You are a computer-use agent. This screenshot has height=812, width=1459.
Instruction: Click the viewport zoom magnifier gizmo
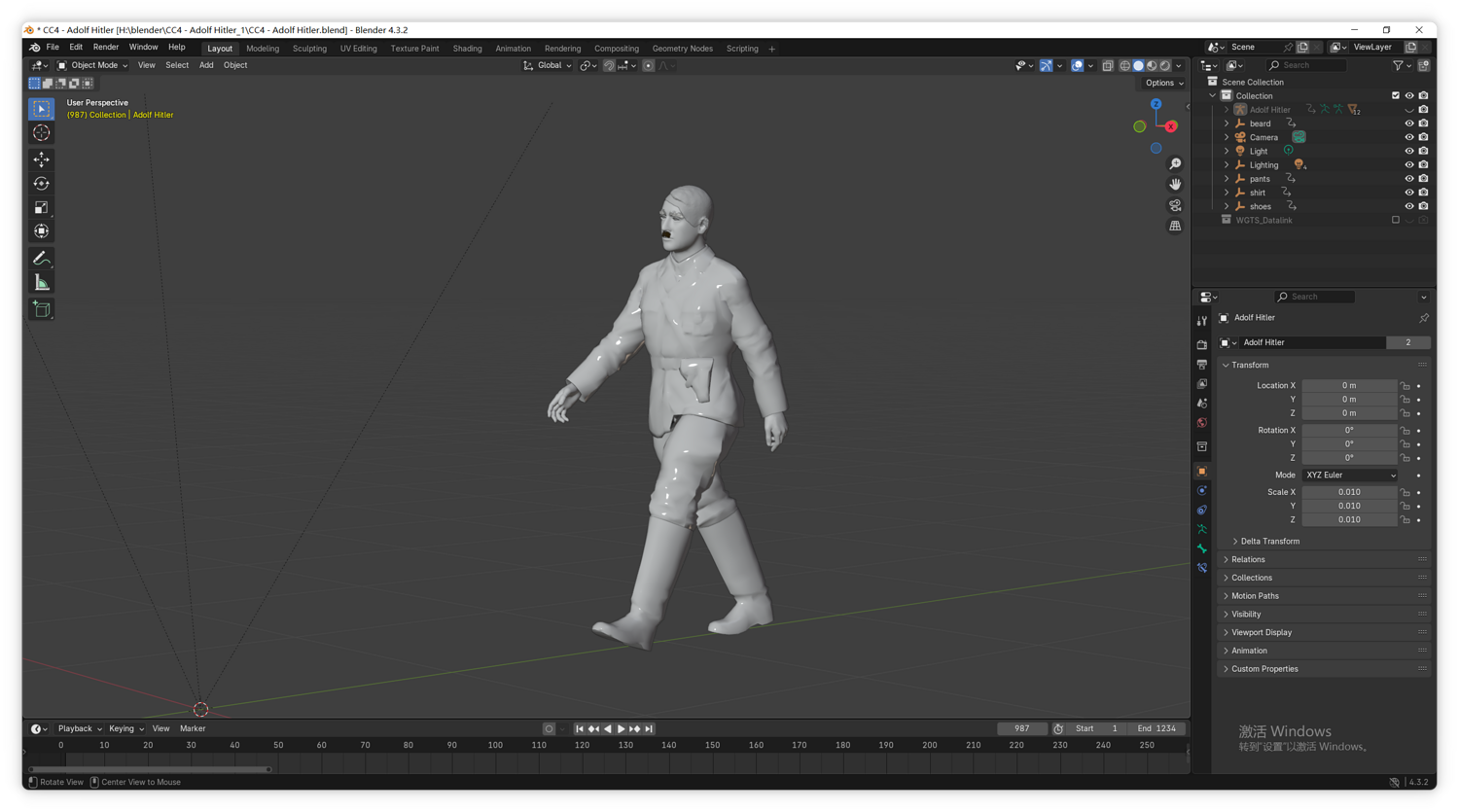pos(1175,164)
